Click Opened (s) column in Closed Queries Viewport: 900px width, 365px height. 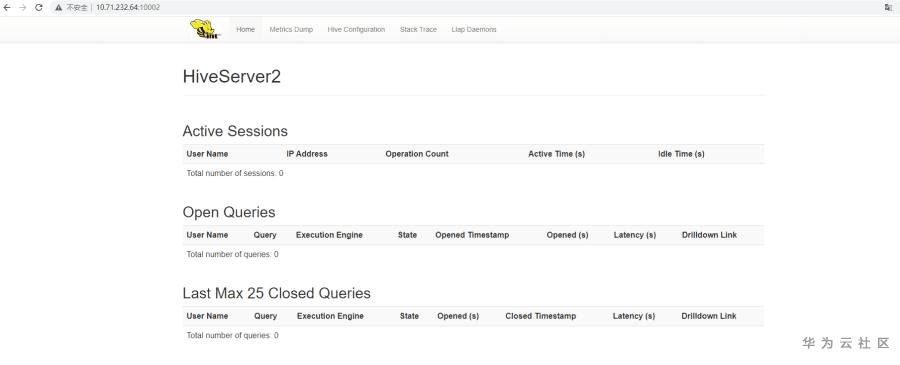point(458,316)
